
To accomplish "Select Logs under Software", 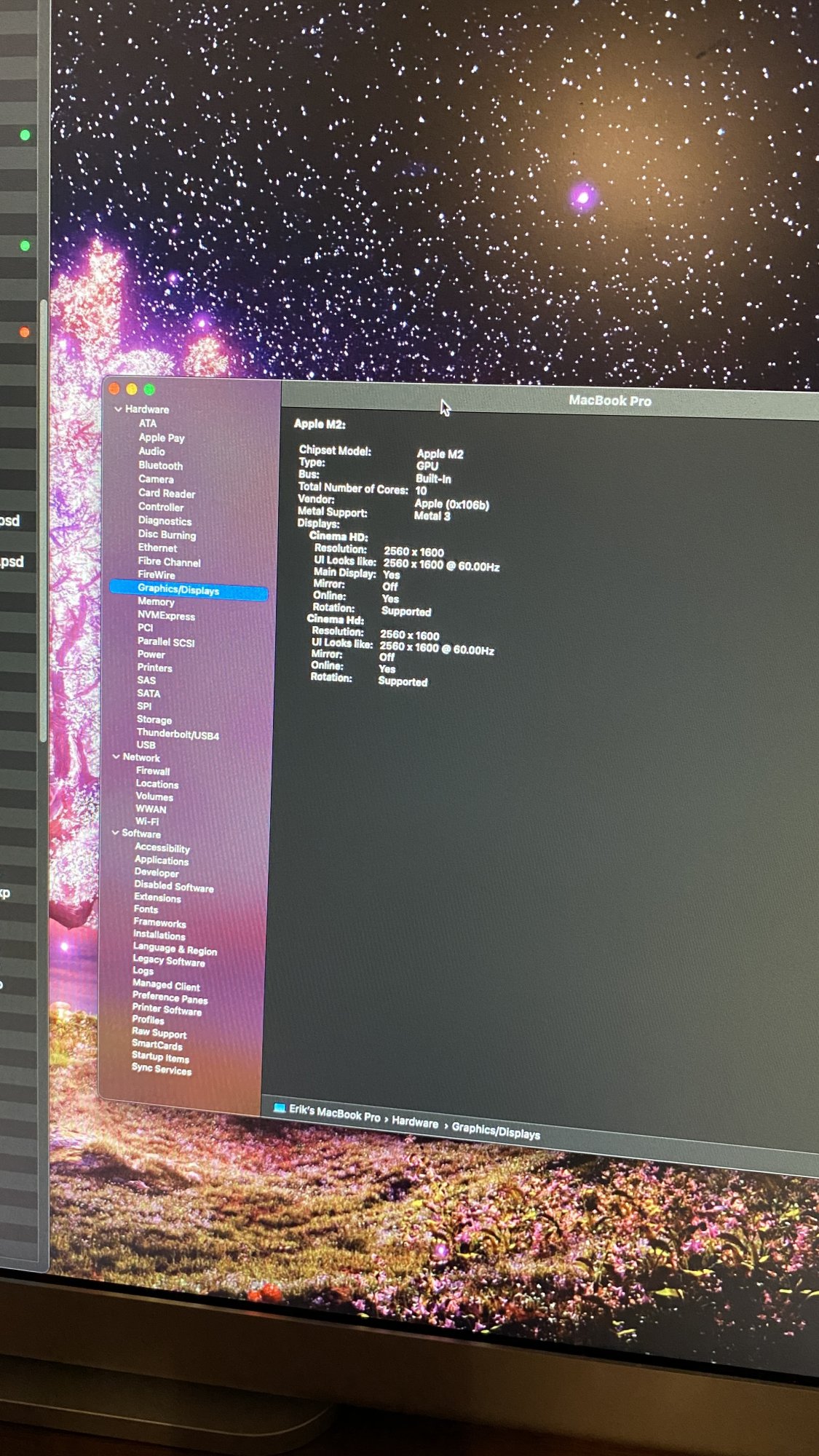I will (143, 970).
